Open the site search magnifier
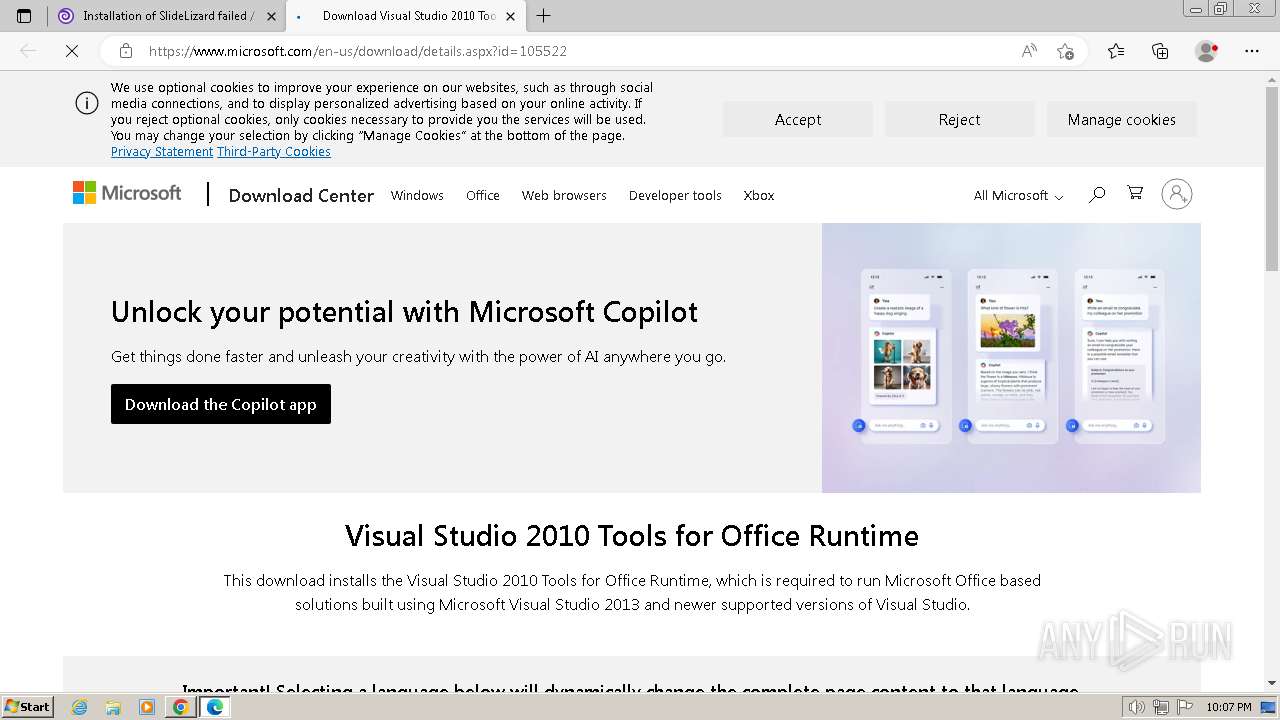Viewport: 1280px width, 720px height. click(1097, 194)
